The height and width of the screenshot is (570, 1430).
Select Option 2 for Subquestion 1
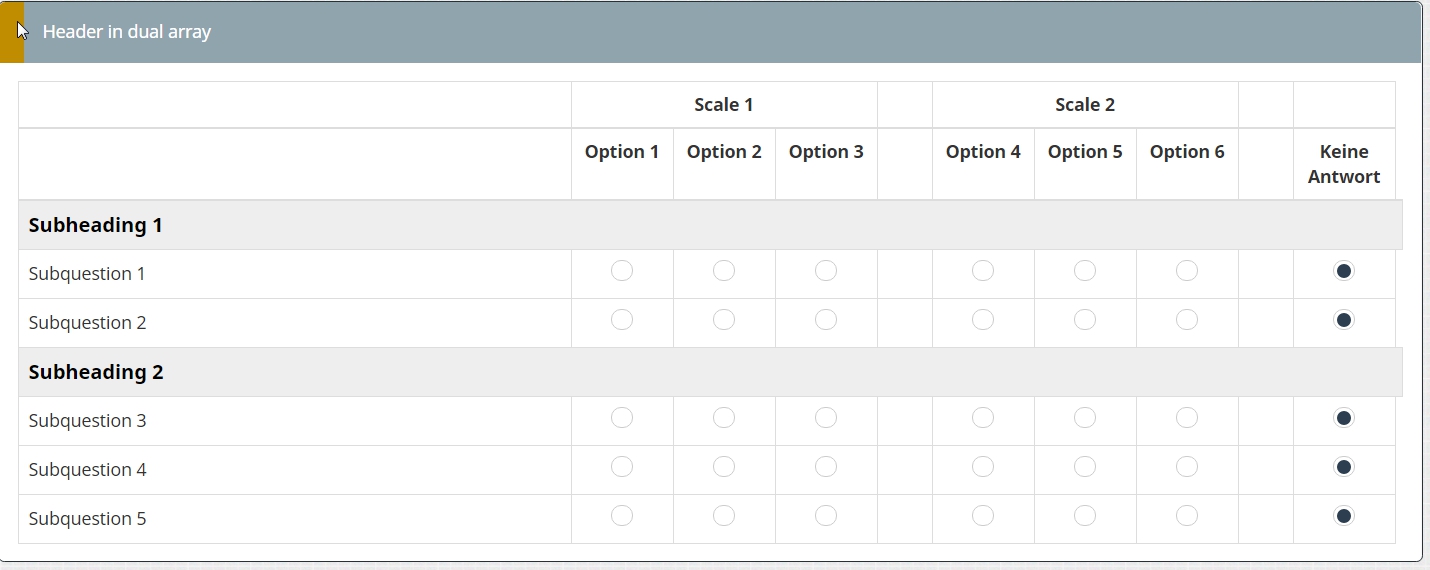pyautogui.click(x=724, y=271)
